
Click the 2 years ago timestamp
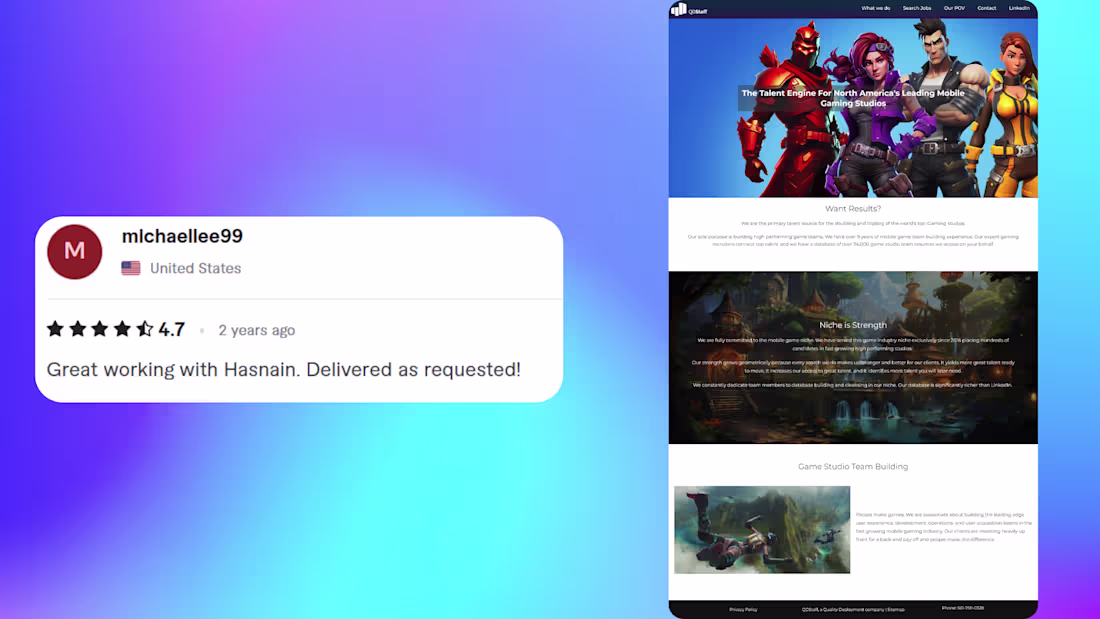click(256, 330)
